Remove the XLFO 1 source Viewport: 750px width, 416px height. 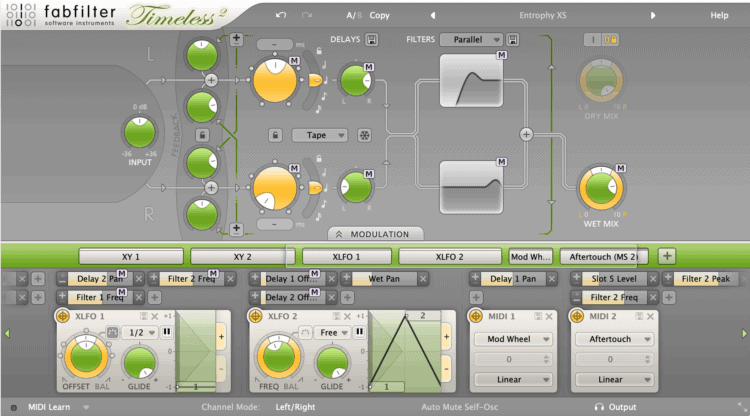(154, 316)
